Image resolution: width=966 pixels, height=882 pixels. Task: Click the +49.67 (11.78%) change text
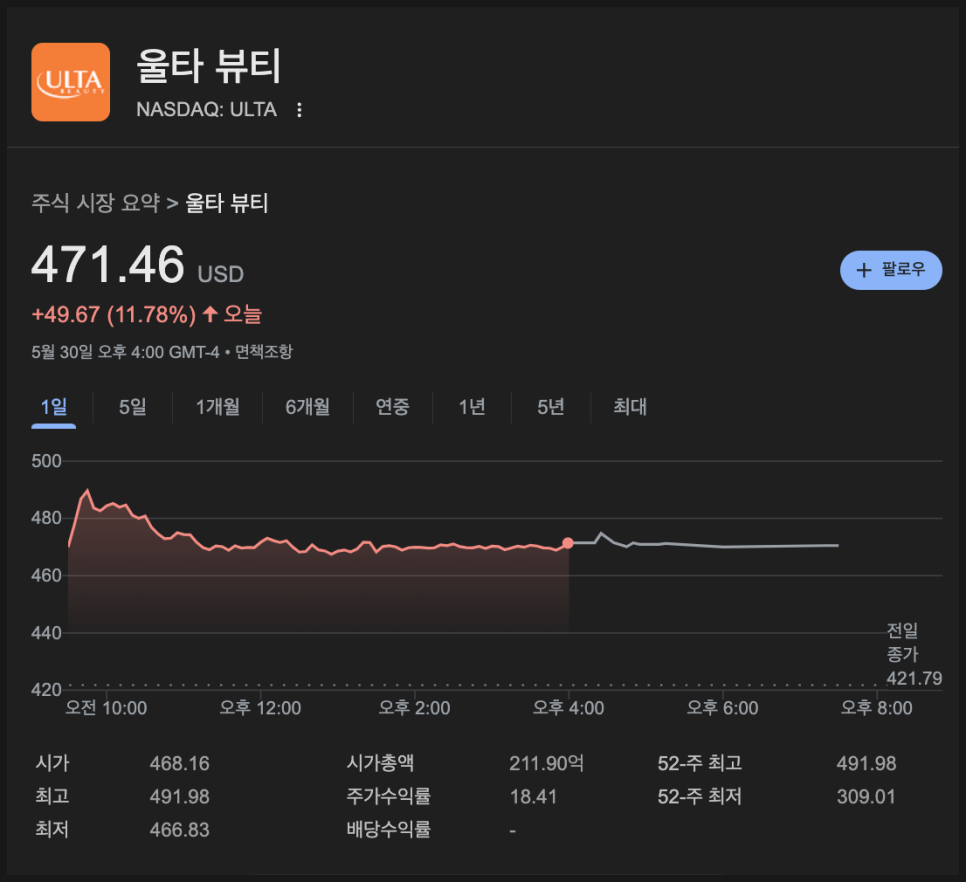point(114,315)
